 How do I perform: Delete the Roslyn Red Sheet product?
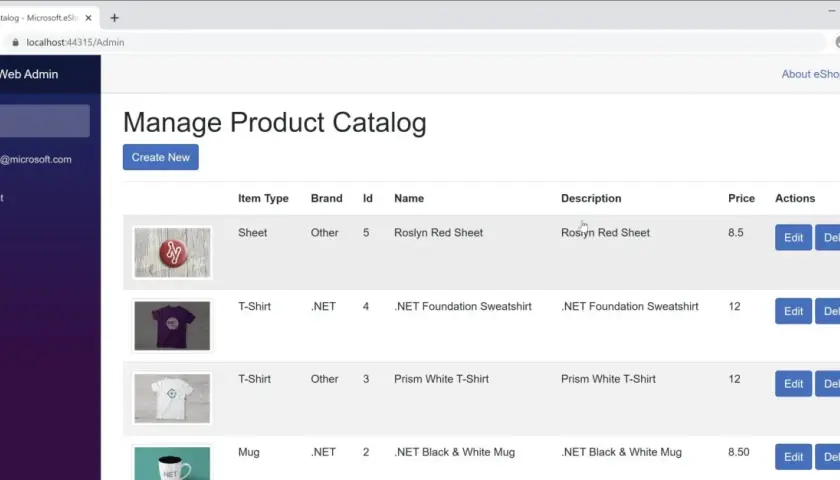(x=828, y=237)
